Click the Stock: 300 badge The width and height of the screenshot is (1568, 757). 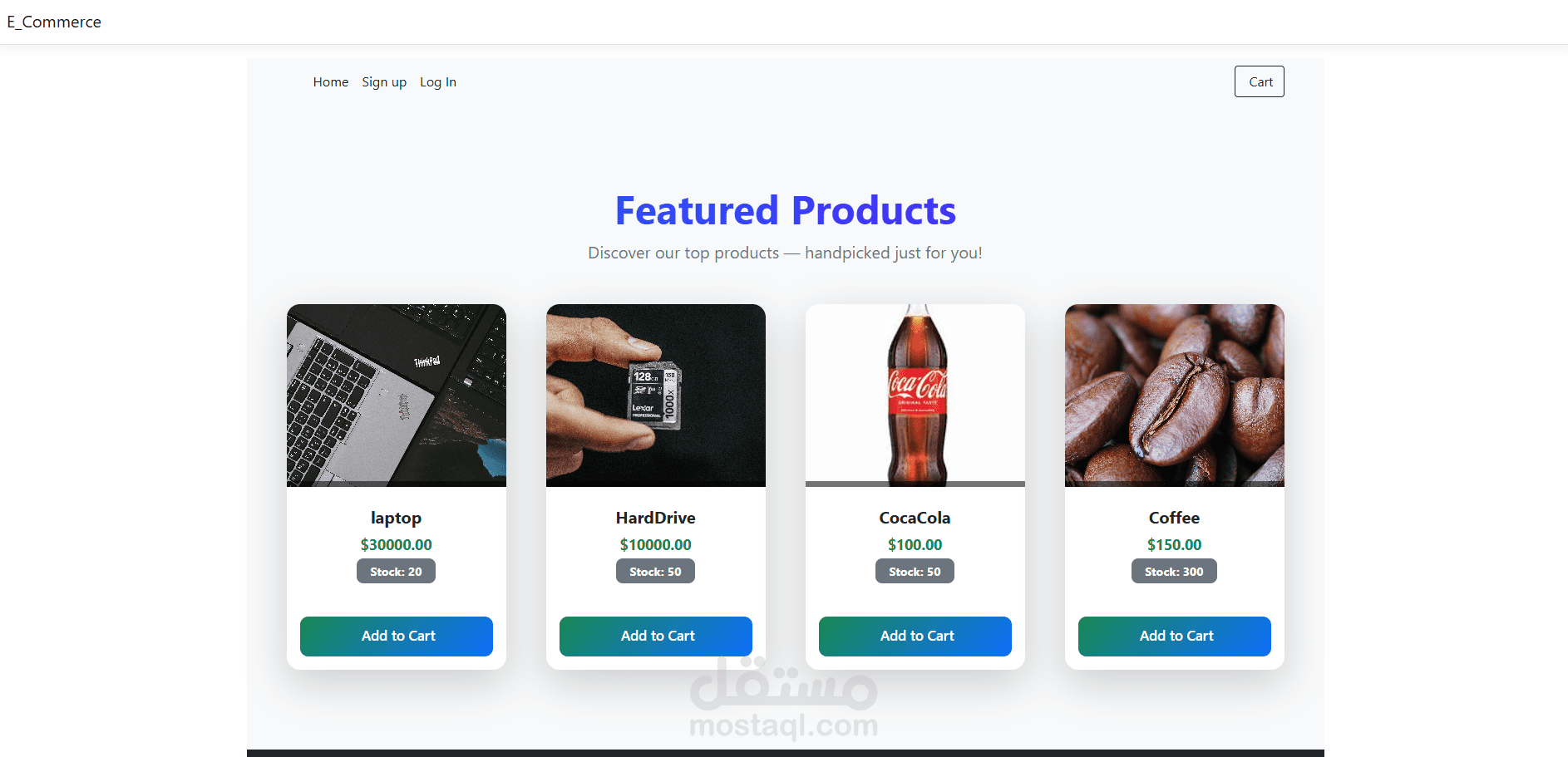pos(1174,572)
